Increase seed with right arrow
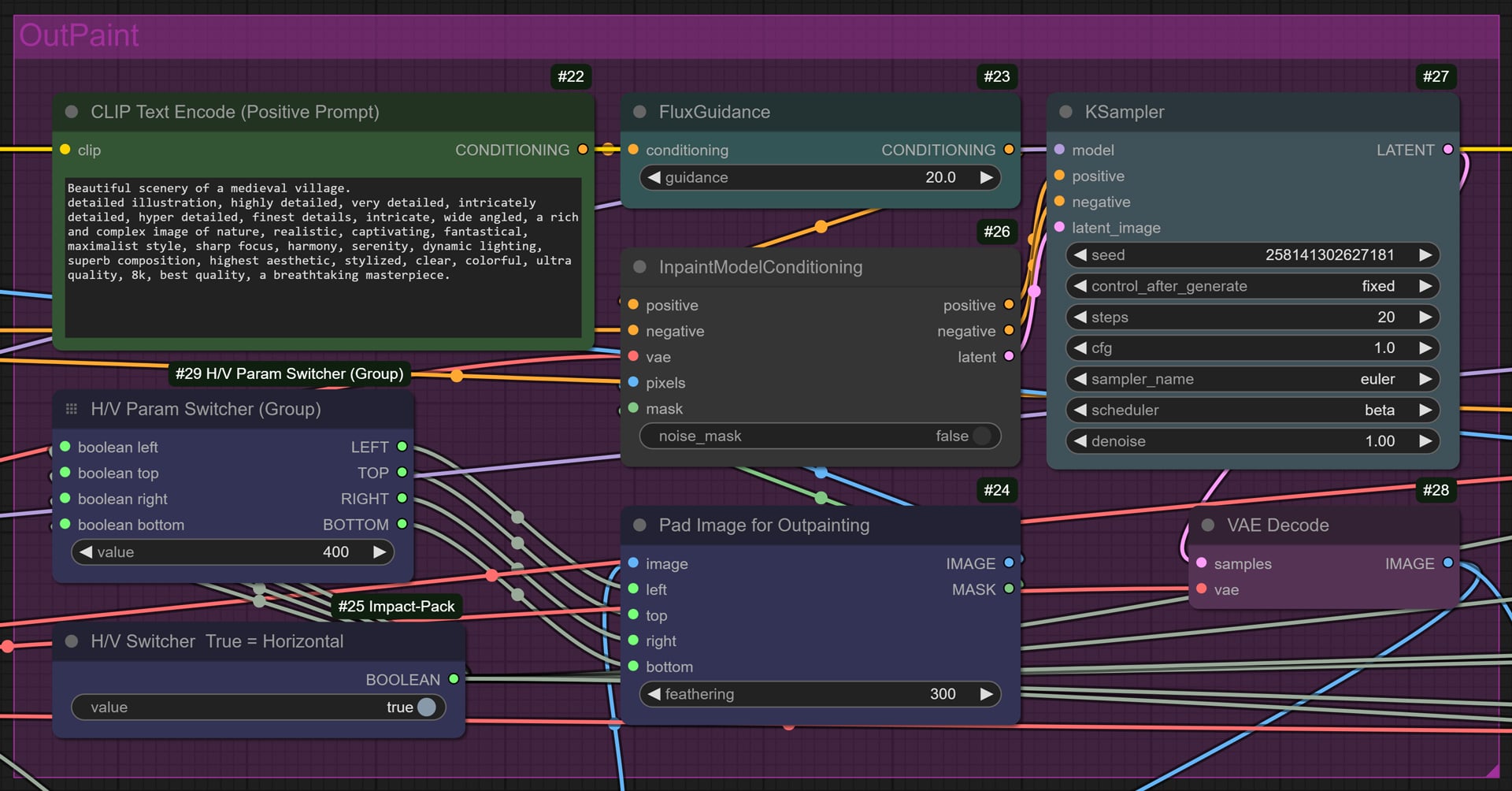The image size is (1512, 791). pyautogui.click(x=1425, y=254)
